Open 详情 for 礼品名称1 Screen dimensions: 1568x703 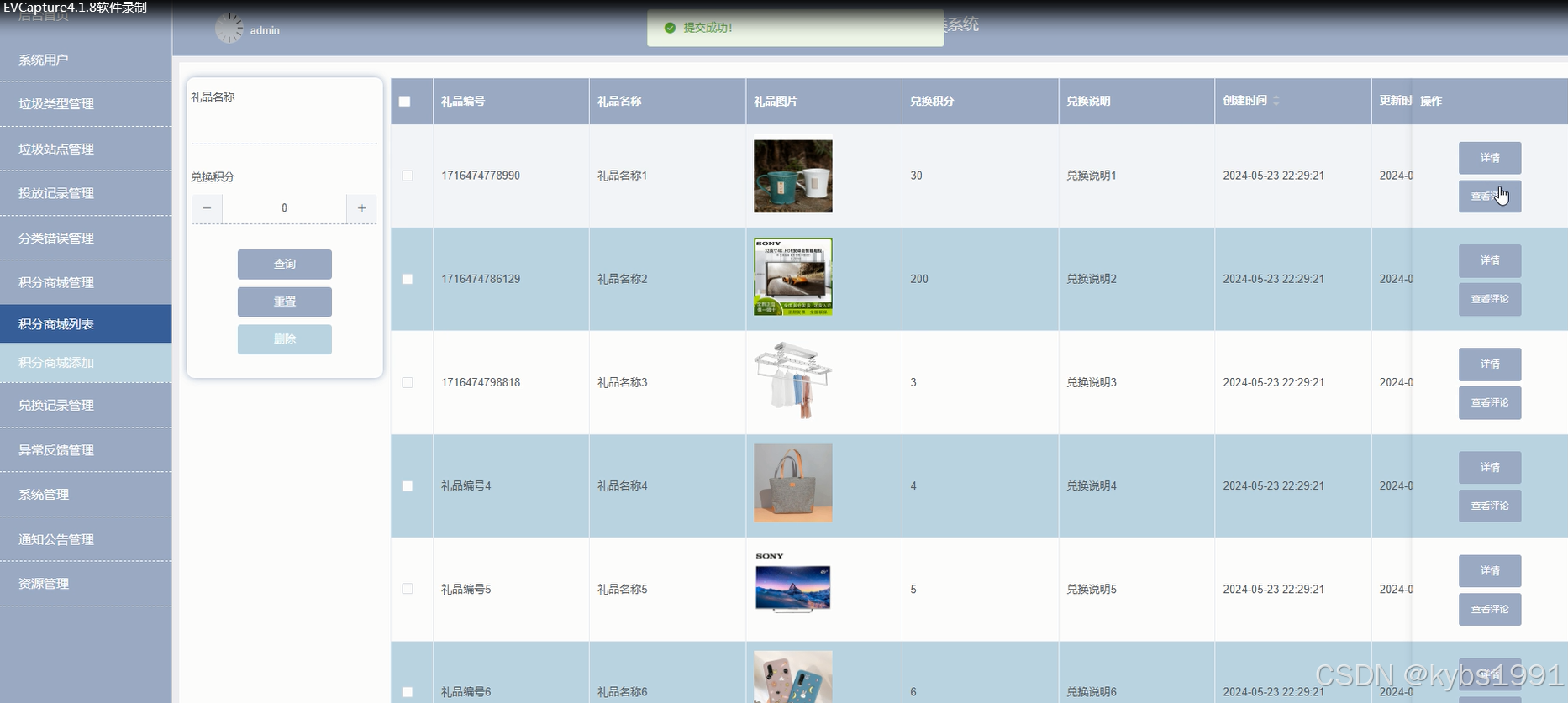(1490, 158)
